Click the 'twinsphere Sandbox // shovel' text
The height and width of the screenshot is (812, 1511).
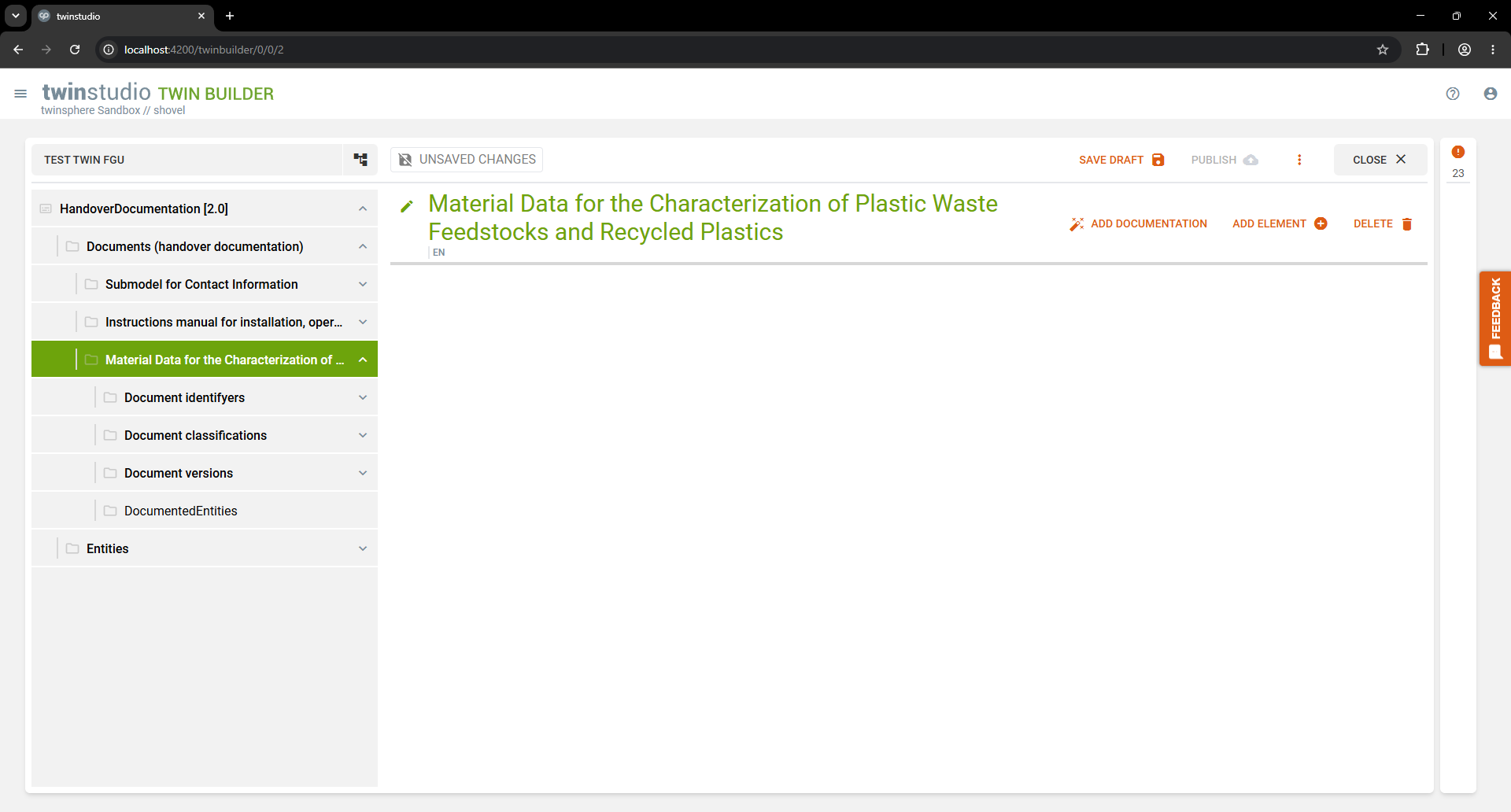click(113, 111)
